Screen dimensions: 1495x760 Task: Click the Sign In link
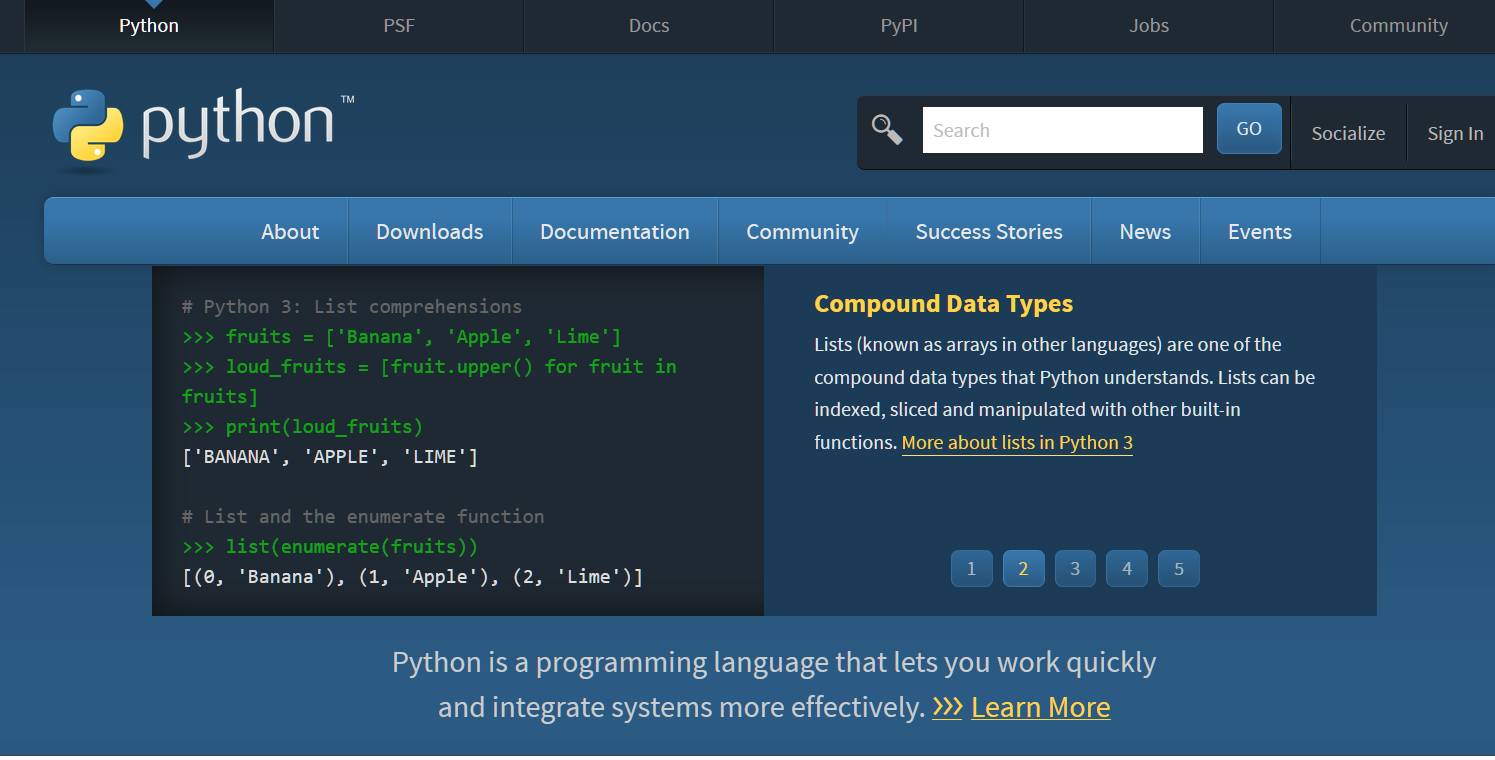[x=1455, y=133]
